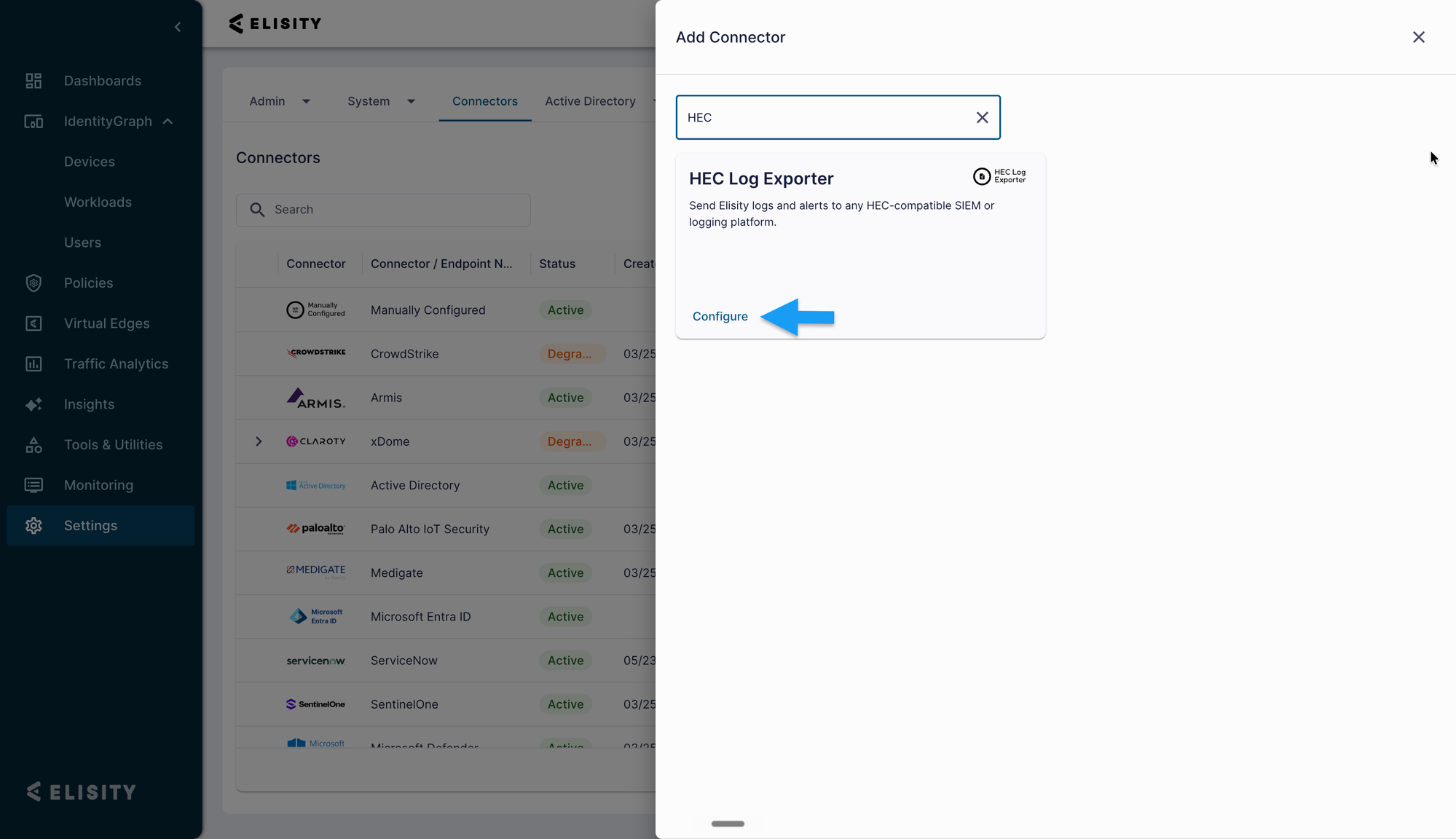
Task: Click the Palo Alto logo
Action: [x=315, y=529]
